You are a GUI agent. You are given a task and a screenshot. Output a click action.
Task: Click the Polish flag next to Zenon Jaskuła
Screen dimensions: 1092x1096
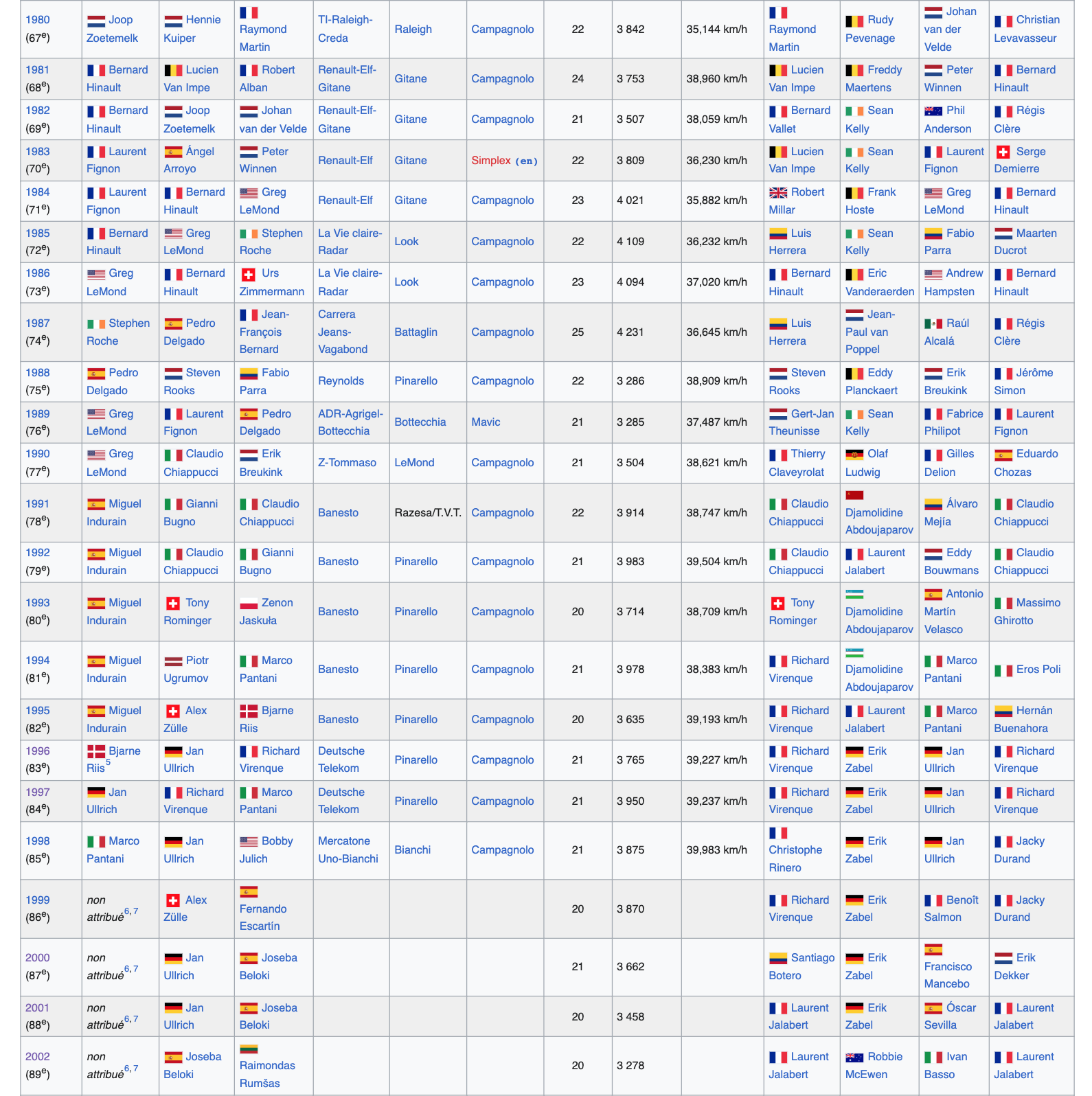(248, 604)
